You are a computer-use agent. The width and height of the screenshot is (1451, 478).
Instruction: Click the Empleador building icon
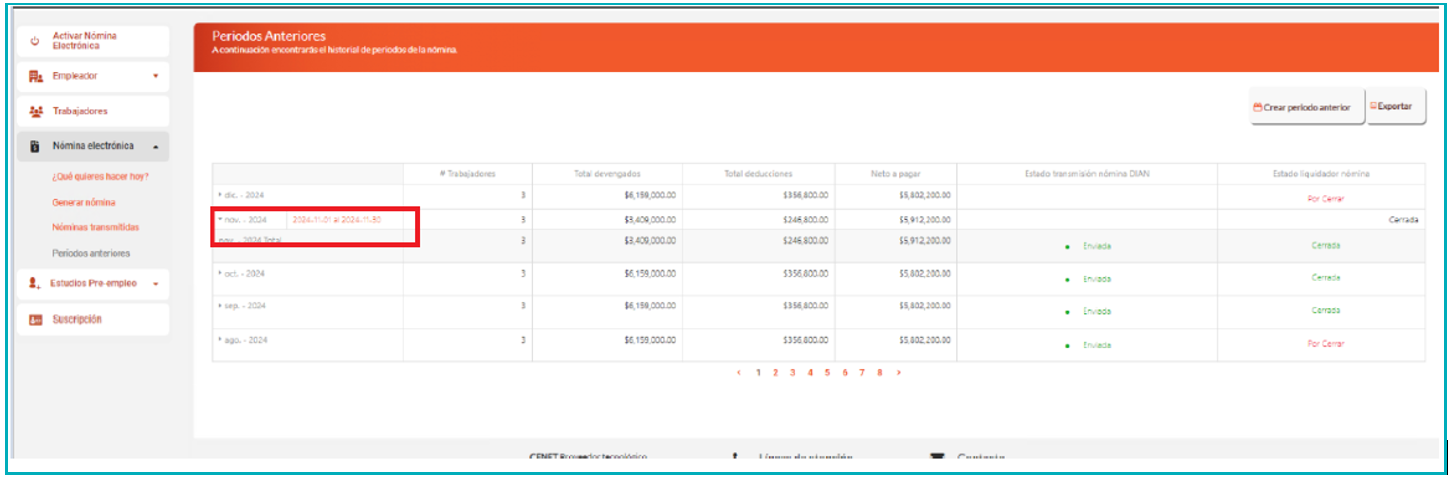[x=35, y=76]
